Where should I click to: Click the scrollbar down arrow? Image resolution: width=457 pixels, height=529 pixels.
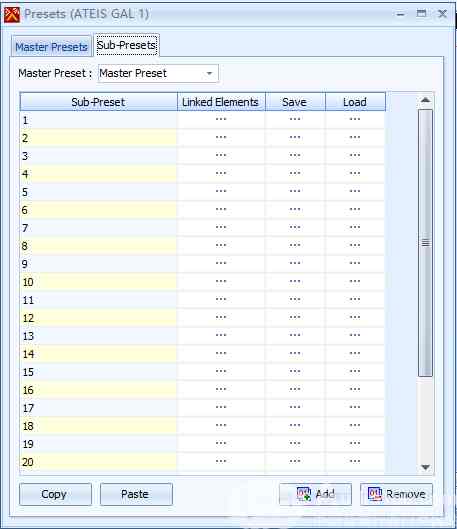425,467
